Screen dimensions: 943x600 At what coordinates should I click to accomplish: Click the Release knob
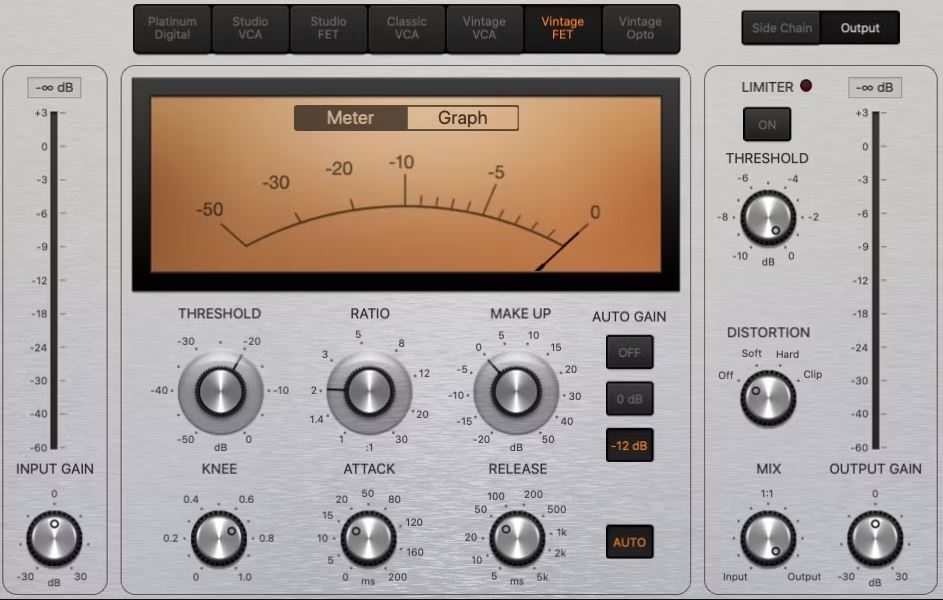click(517, 538)
